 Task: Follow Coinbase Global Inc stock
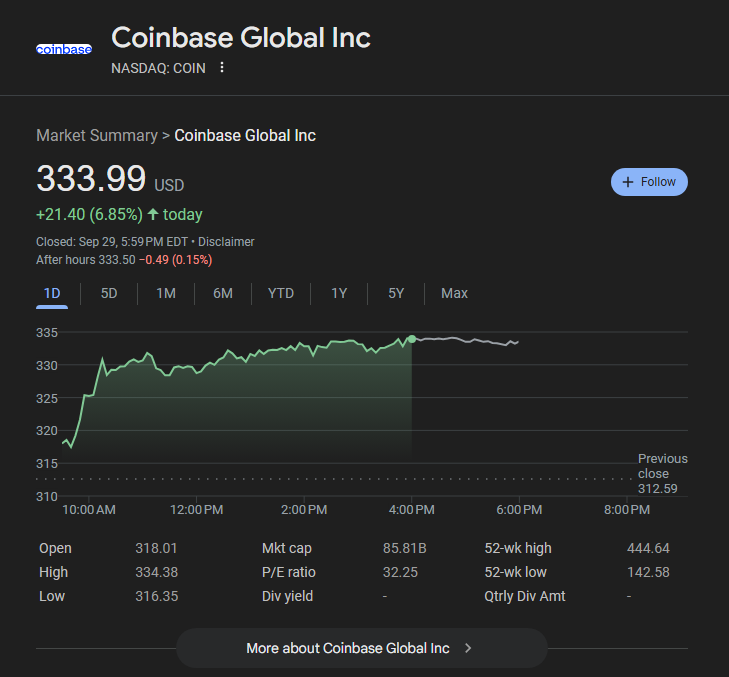click(x=649, y=182)
